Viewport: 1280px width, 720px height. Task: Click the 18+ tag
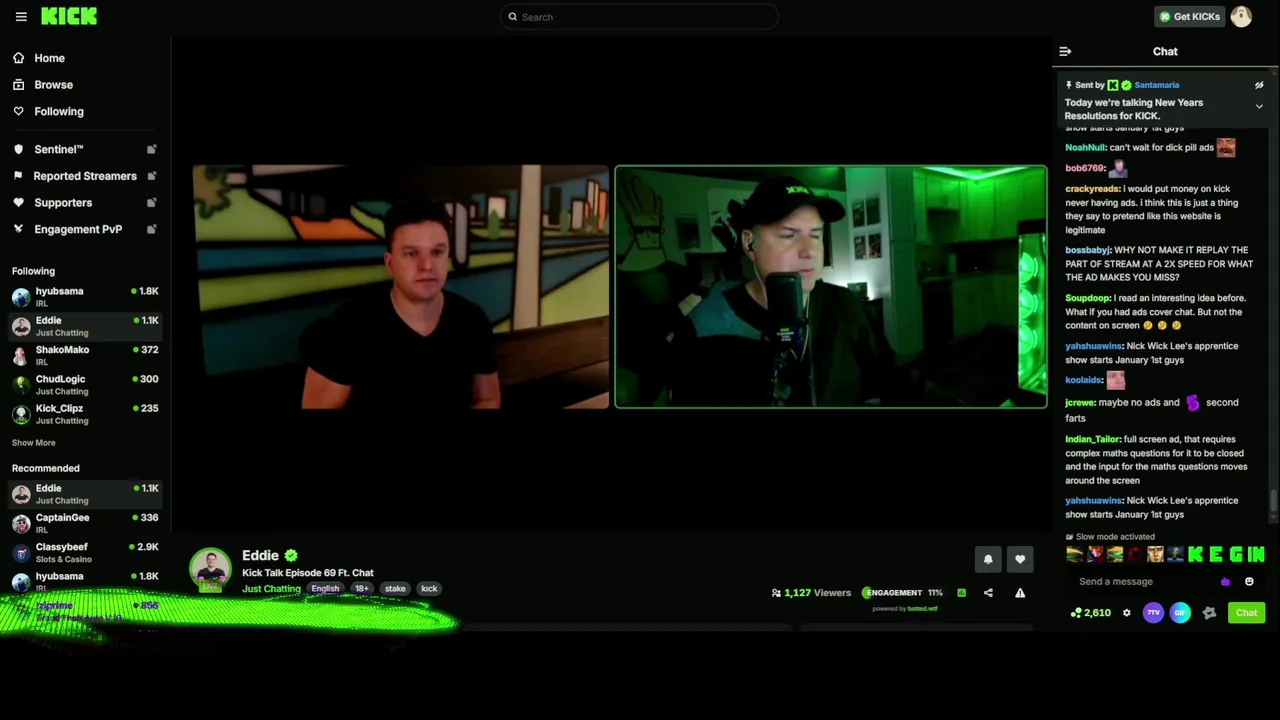point(362,589)
